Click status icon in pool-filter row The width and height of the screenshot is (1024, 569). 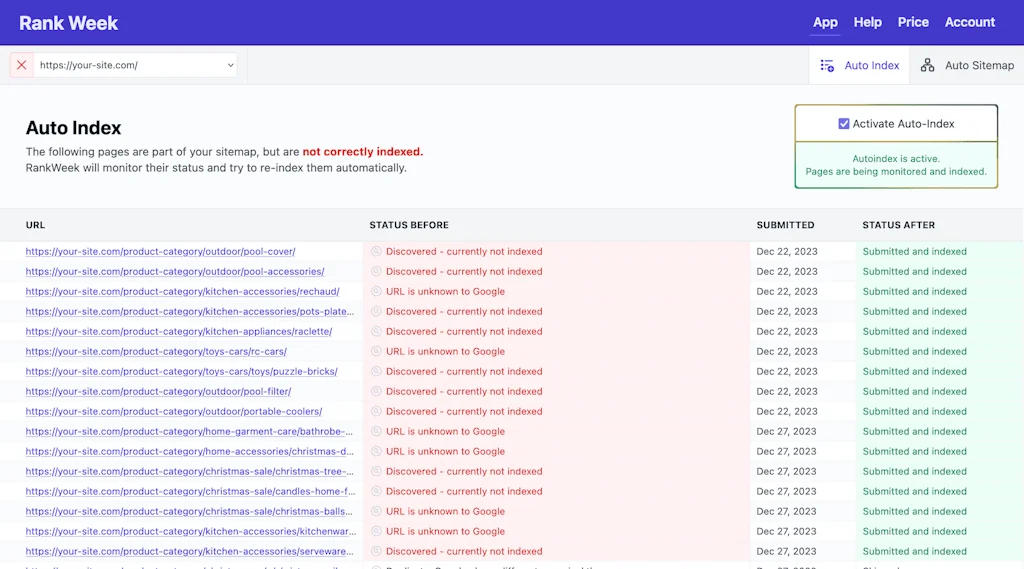(376, 391)
